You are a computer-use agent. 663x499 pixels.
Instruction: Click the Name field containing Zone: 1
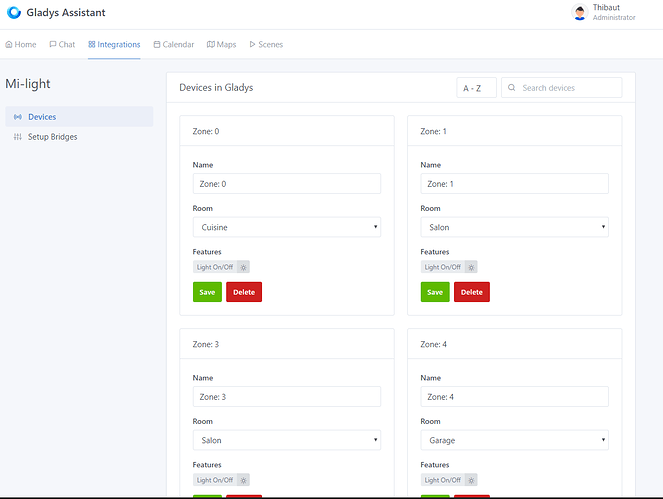coord(515,184)
